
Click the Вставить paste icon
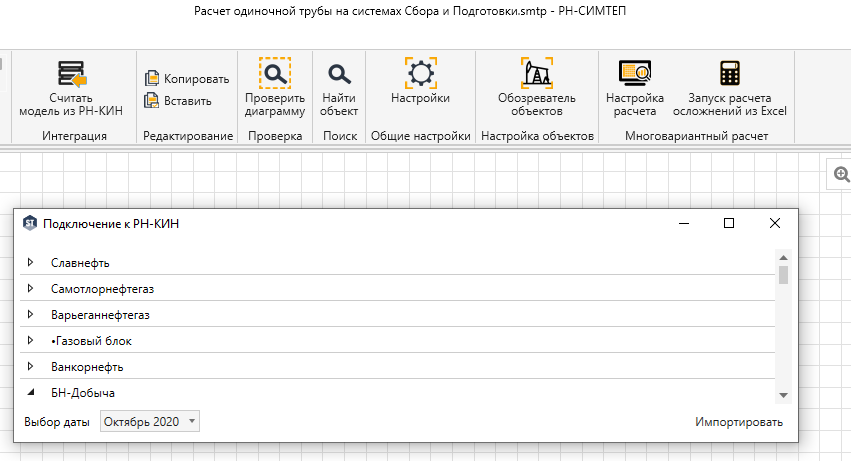151,100
